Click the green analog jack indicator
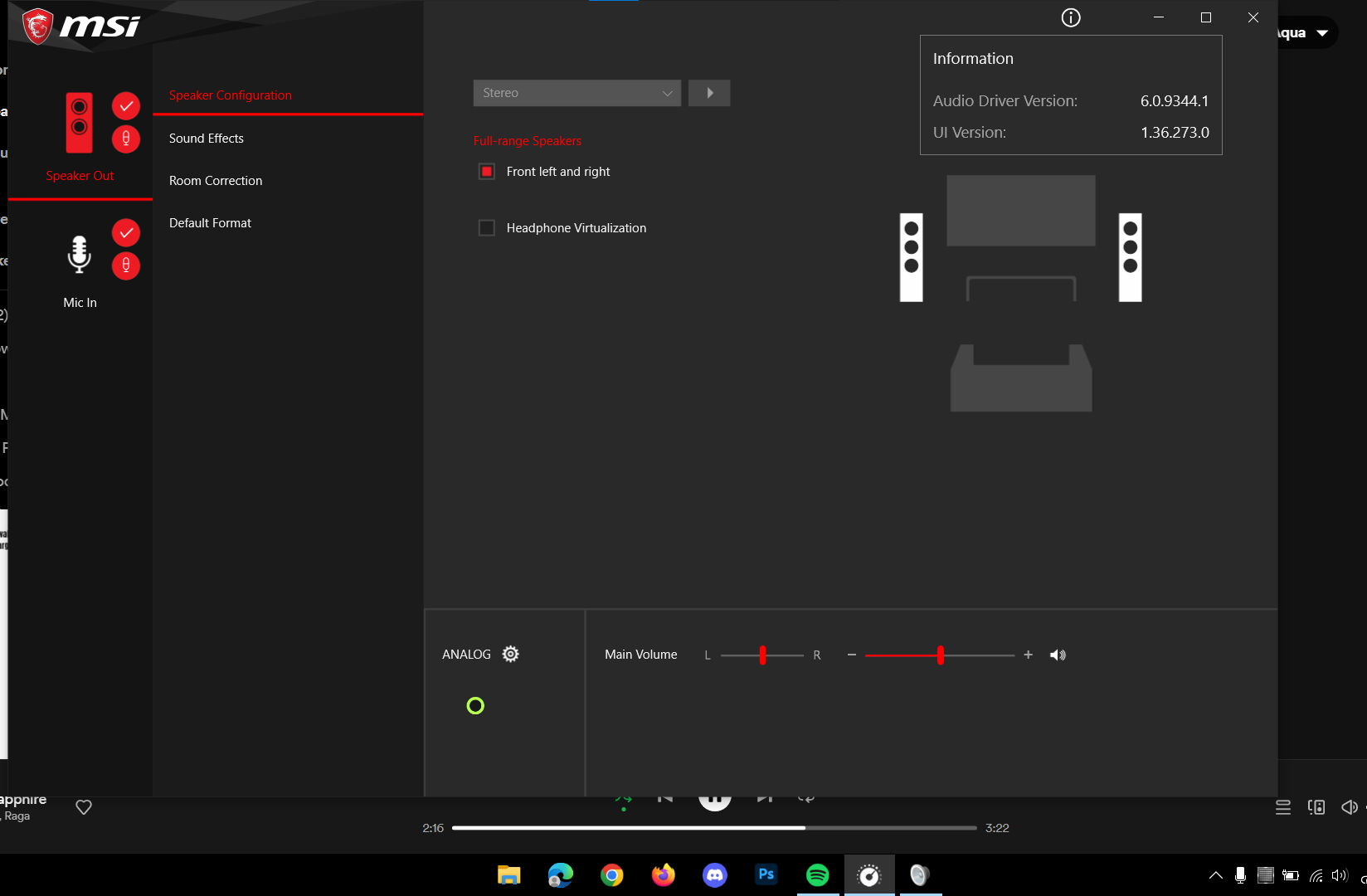The image size is (1367, 896). click(x=475, y=706)
